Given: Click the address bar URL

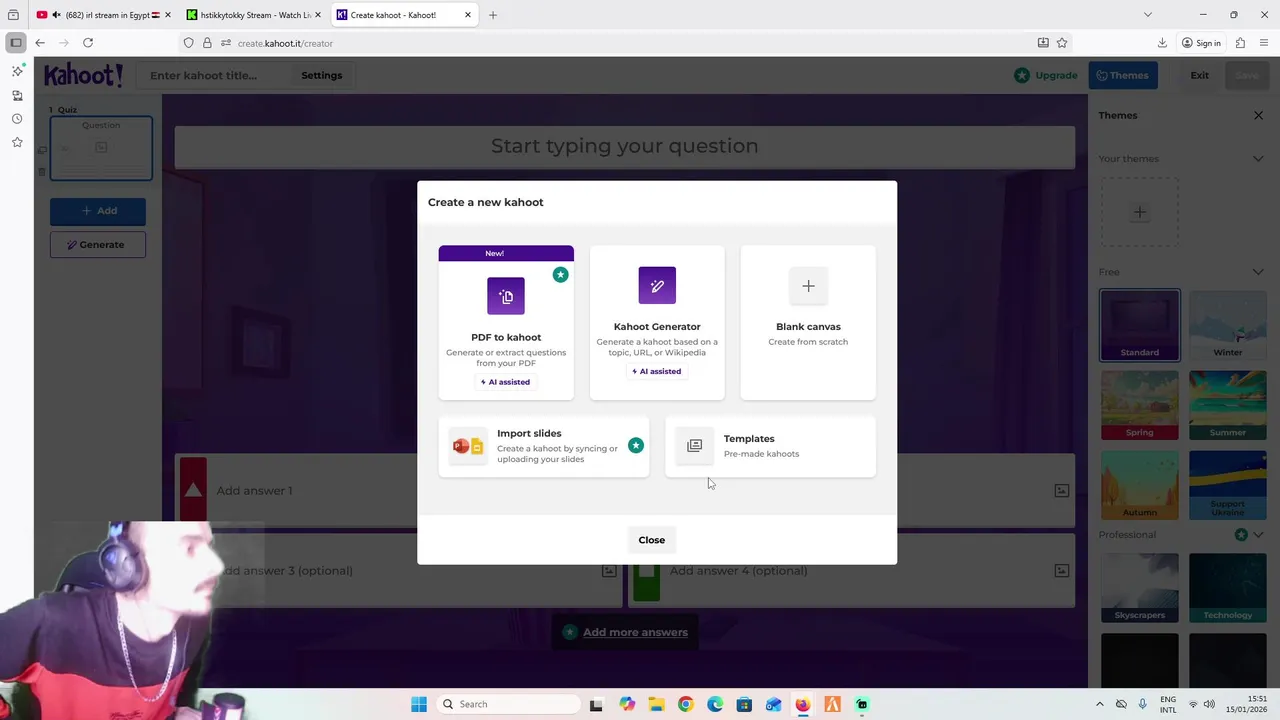Looking at the screenshot, I should tap(285, 43).
